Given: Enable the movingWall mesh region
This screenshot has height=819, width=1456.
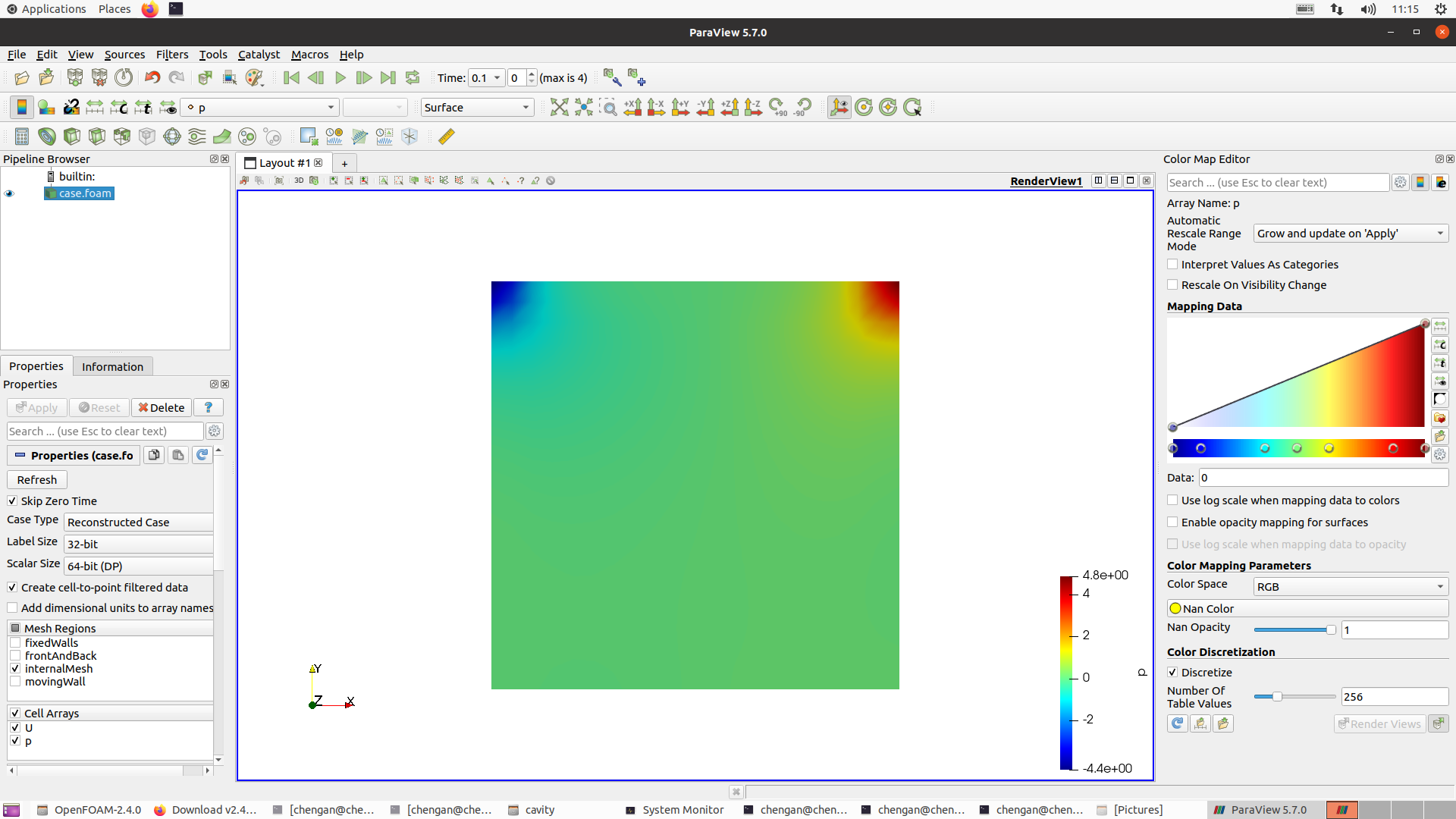Looking at the screenshot, I should [15, 682].
